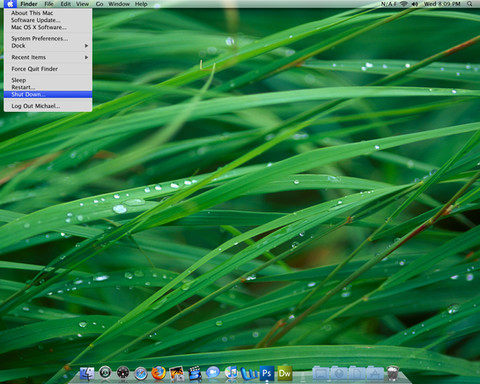This screenshot has width=480, height=384.
Task: Click the highlighted Shut Down... entry
Action: coord(48,94)
